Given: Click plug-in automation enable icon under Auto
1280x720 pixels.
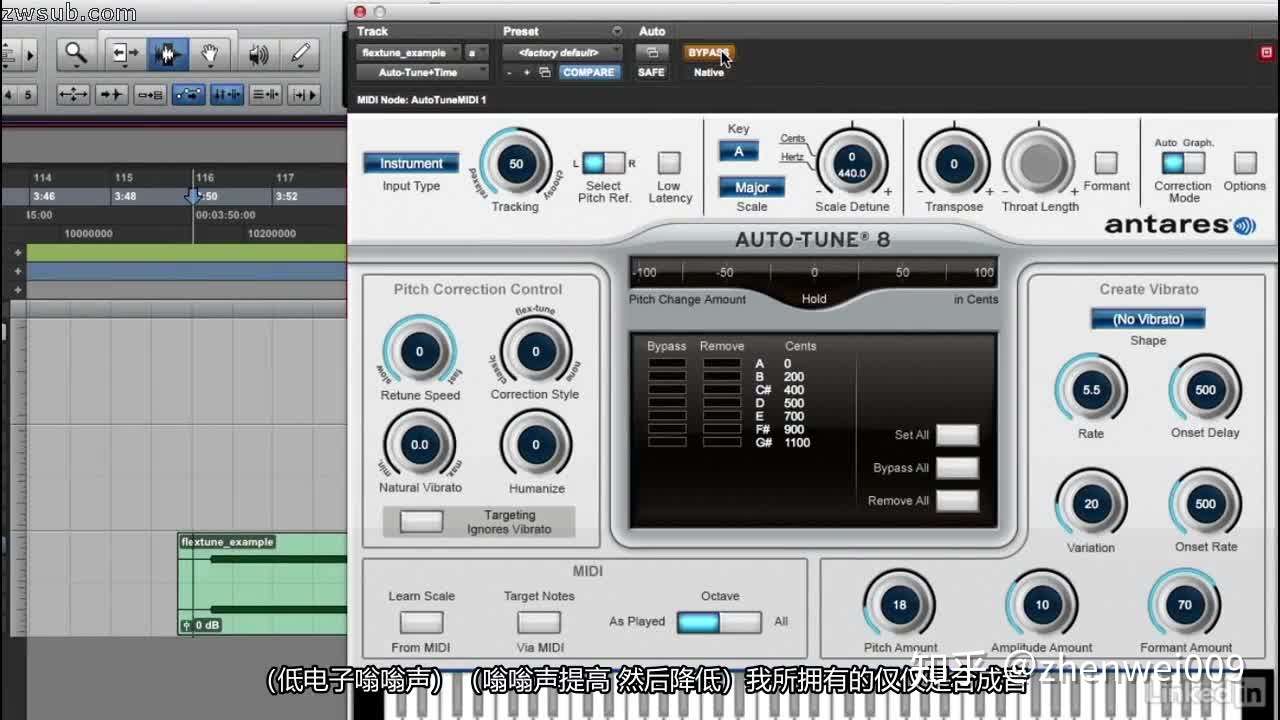Looking at the screenshot, I should point(652,52).
